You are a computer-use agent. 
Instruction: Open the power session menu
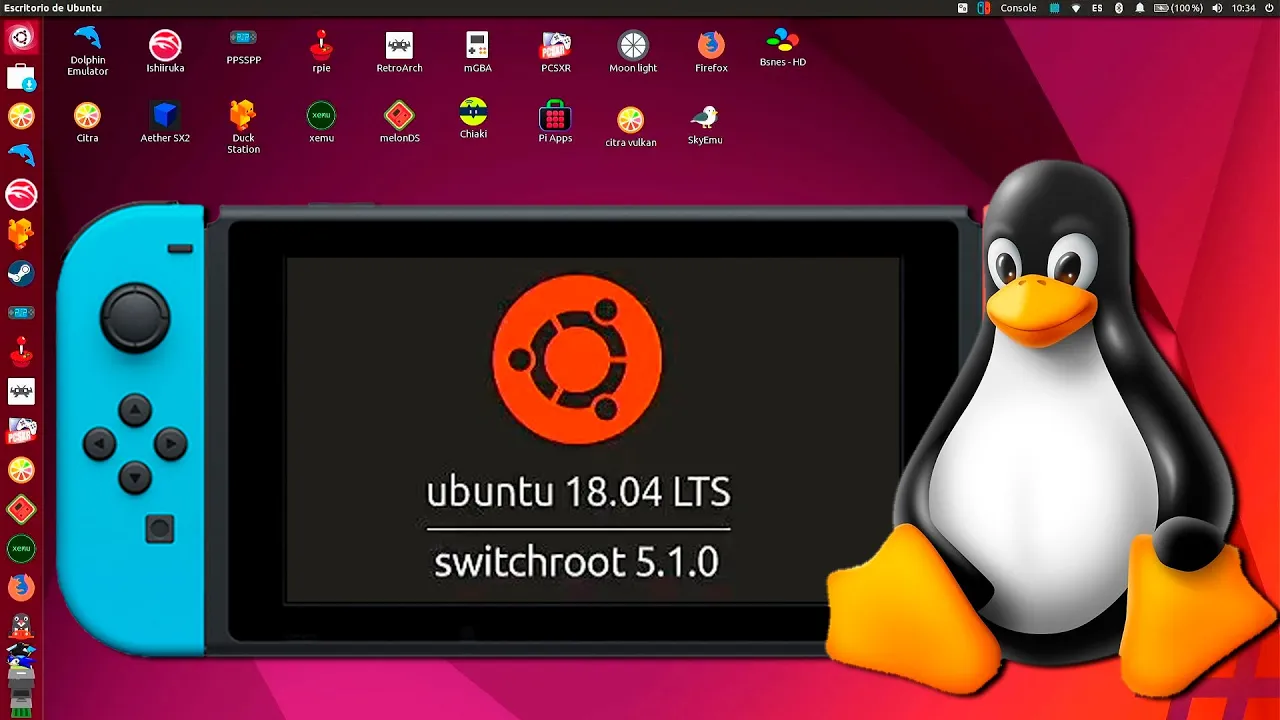(1268, 8)
